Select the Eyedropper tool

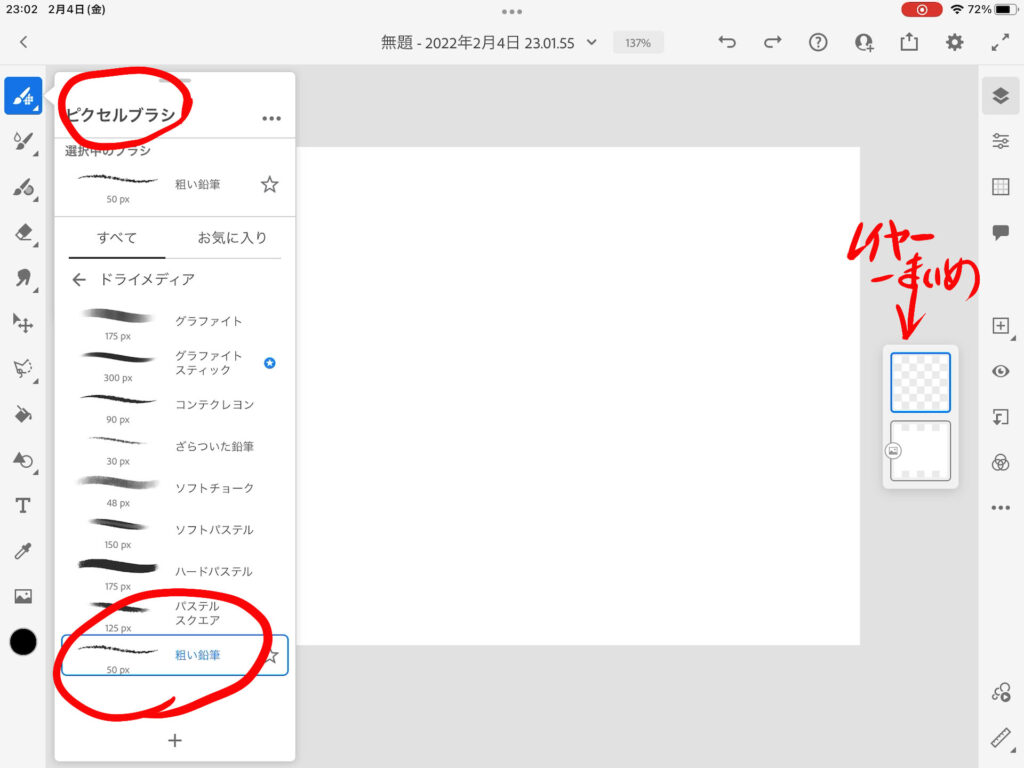tap(23, 551)
